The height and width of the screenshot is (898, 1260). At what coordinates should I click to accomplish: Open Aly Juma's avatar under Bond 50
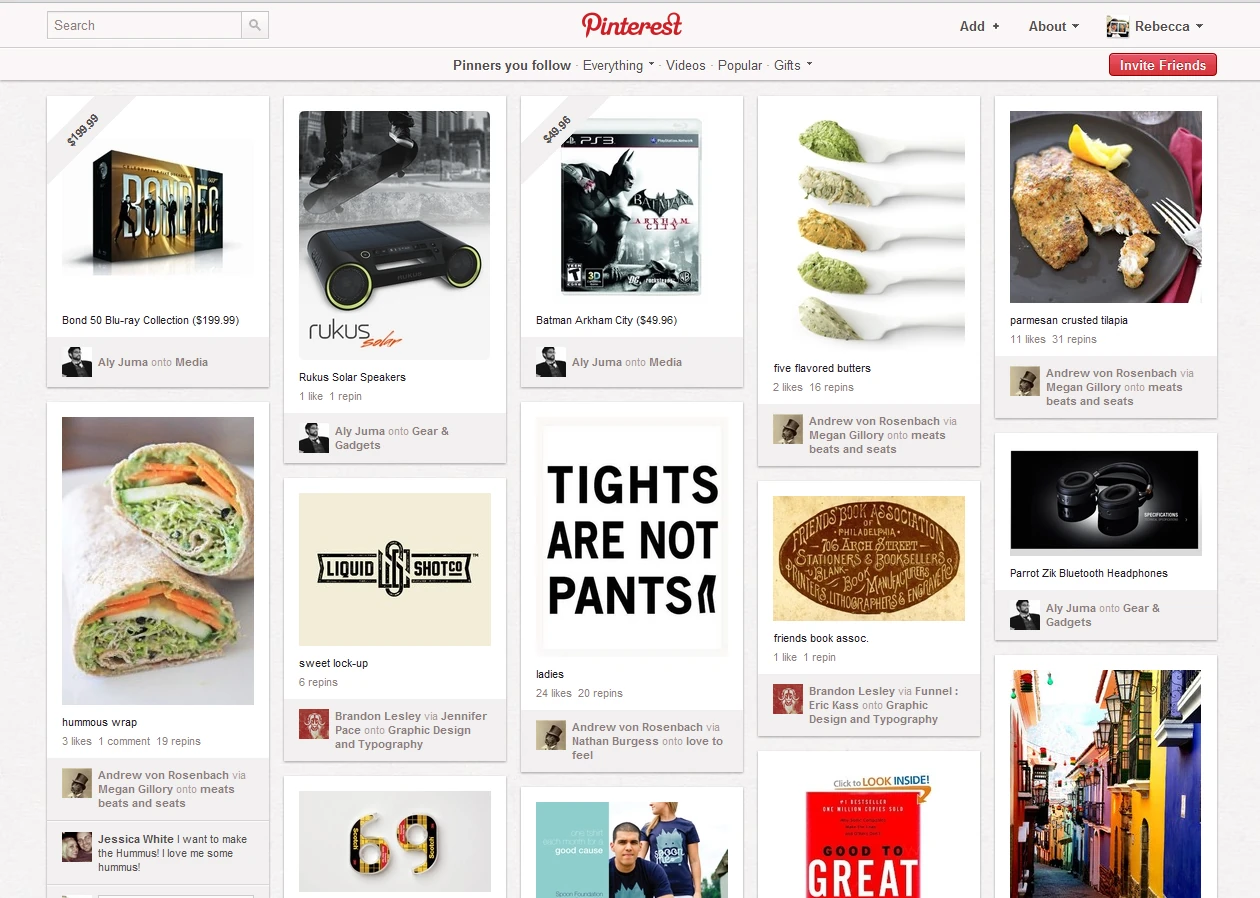coord(77,362)
